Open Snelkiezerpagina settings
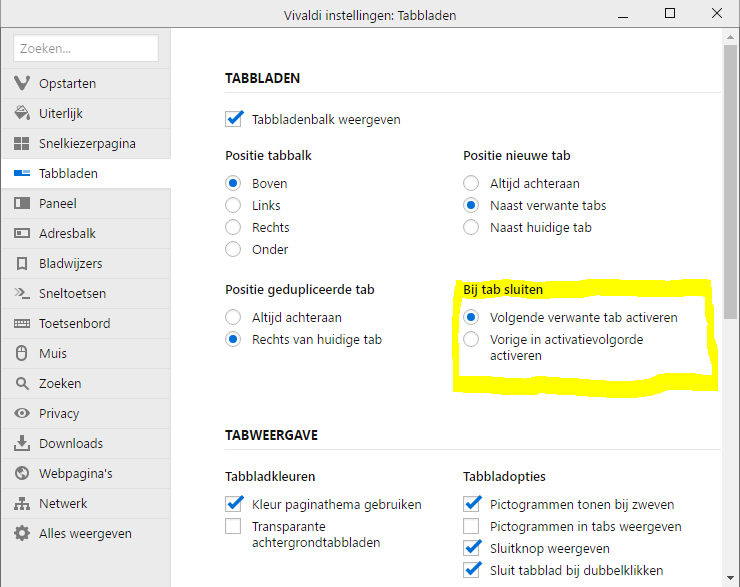740x587 pixels. click(86, 143)
